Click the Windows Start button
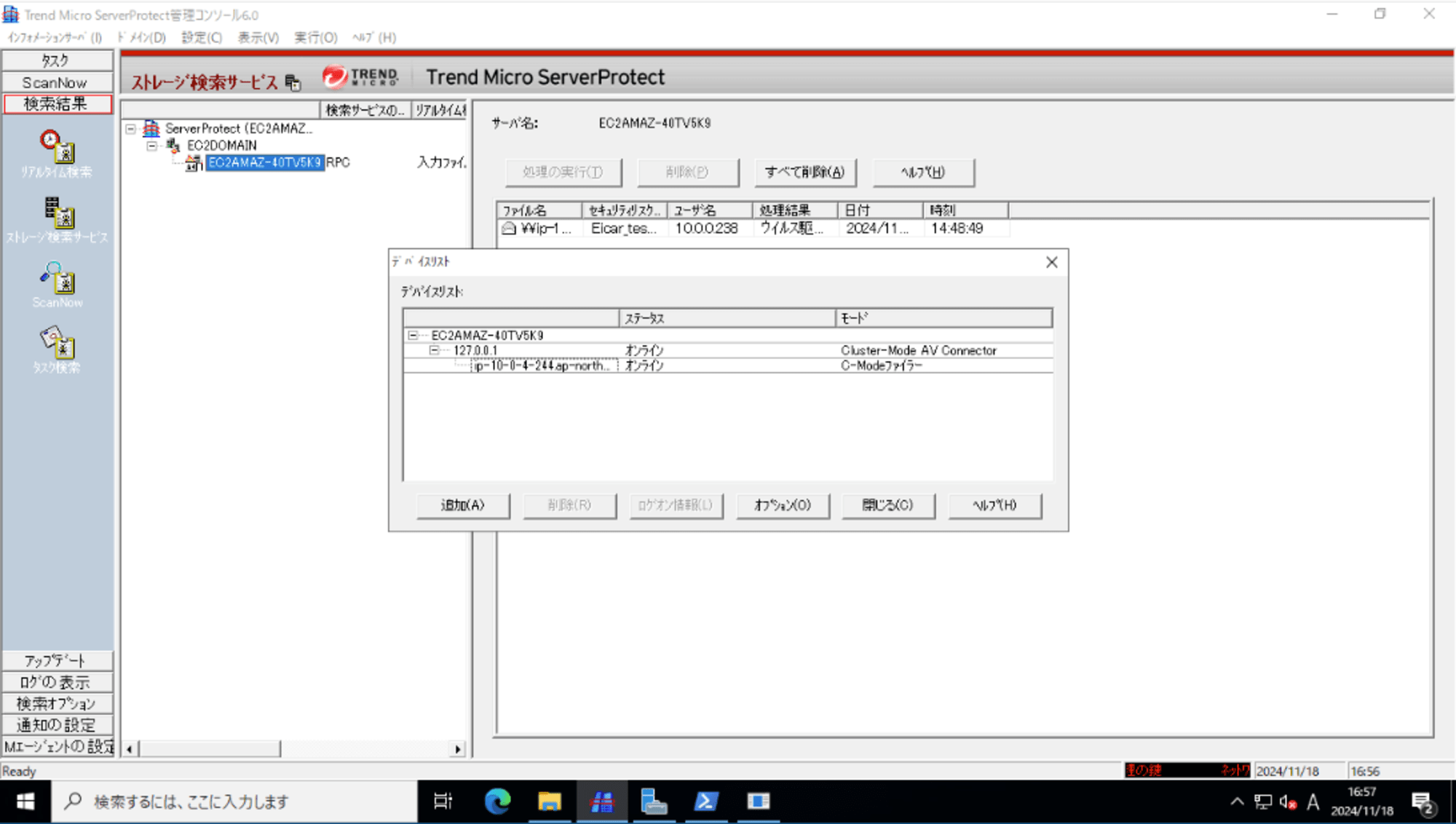Image resolution: width=1456 pixels, height=824 pixels. [x=25, y=801]
